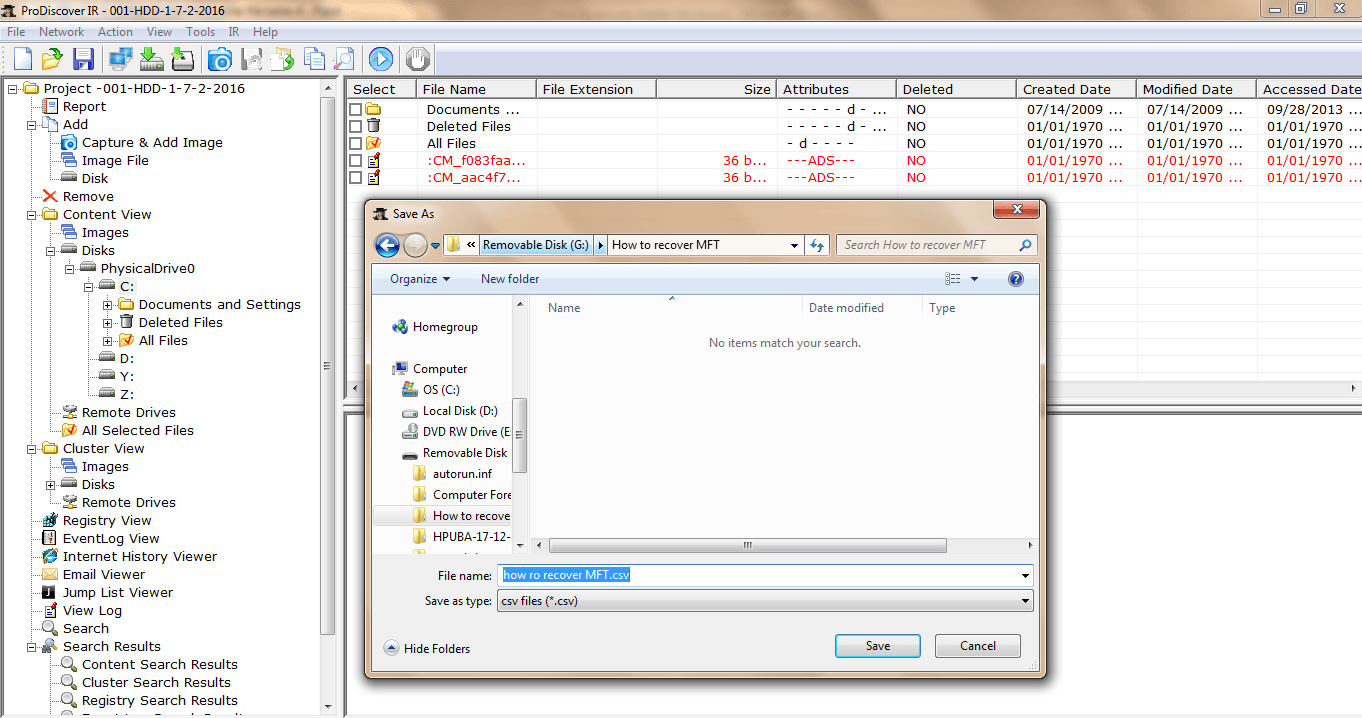Collapse the C: drive node
Screen dimensions: 1362x718
coord(89,286)
